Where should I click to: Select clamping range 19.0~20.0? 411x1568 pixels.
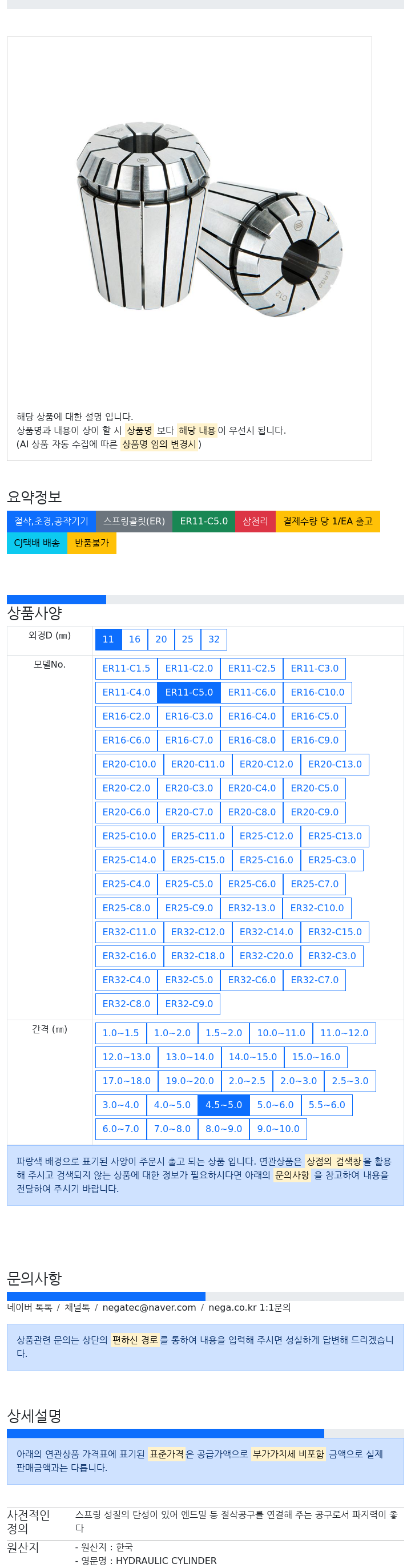point(190,1081)
